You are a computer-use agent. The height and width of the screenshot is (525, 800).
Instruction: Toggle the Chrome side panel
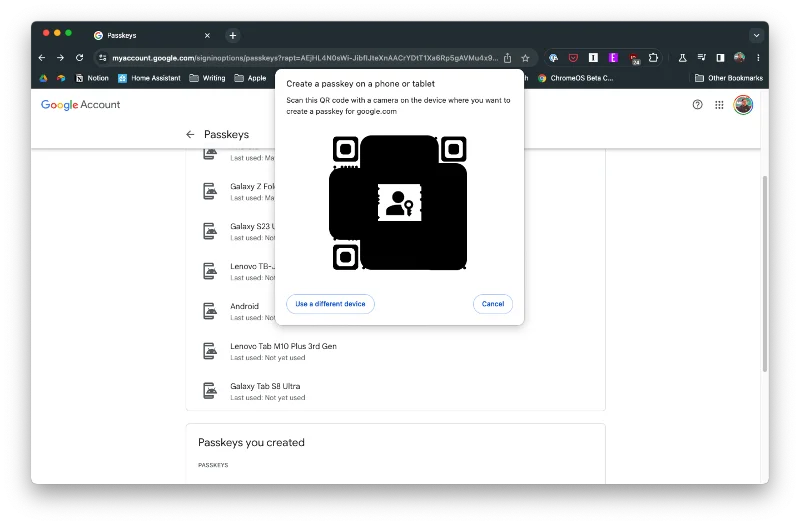(720, 58)
